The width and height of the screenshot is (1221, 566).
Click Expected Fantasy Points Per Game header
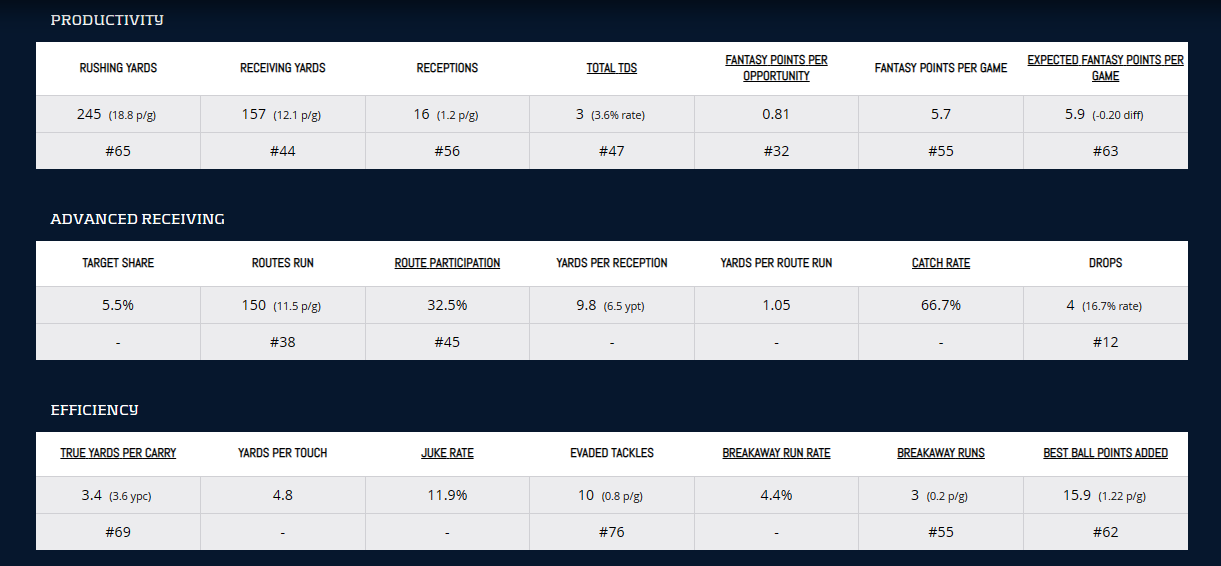1105,68
